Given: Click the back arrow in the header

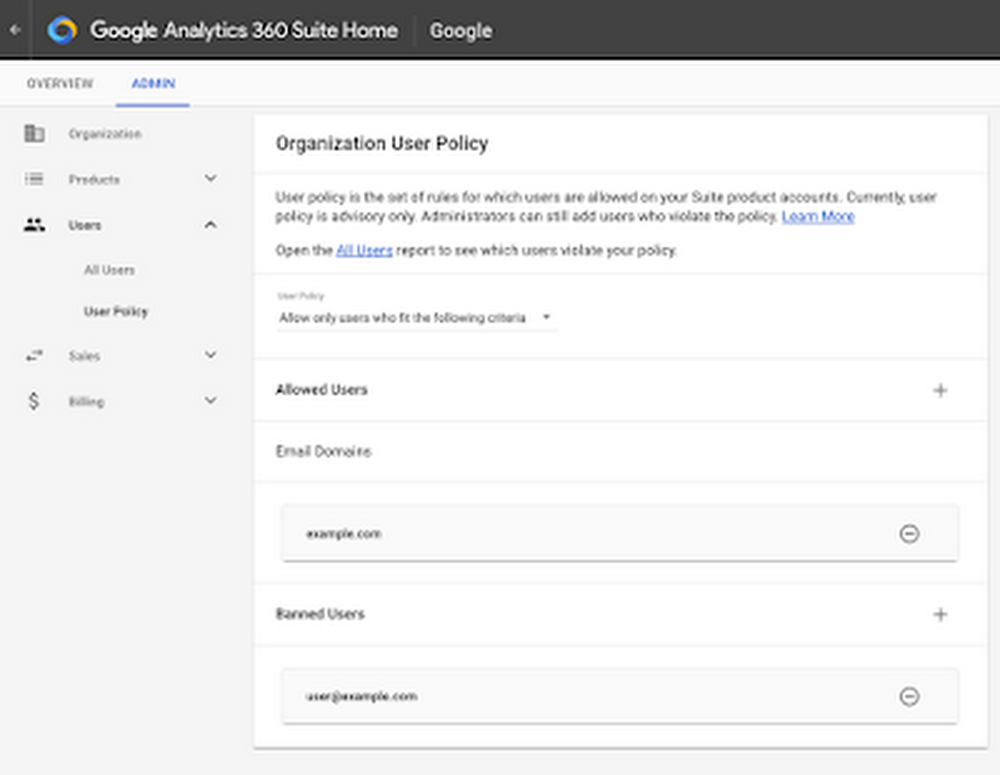Looking at the screenshot, I should point(14,30).
